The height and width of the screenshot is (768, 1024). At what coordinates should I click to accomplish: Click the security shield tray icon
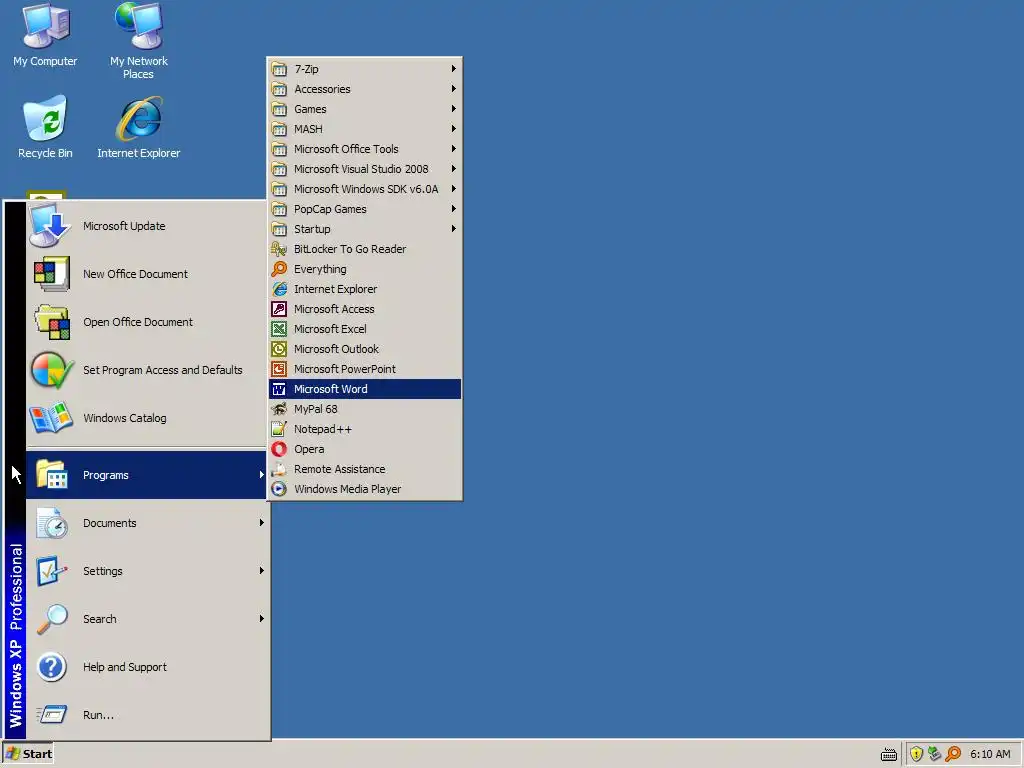tap(916, 754)
